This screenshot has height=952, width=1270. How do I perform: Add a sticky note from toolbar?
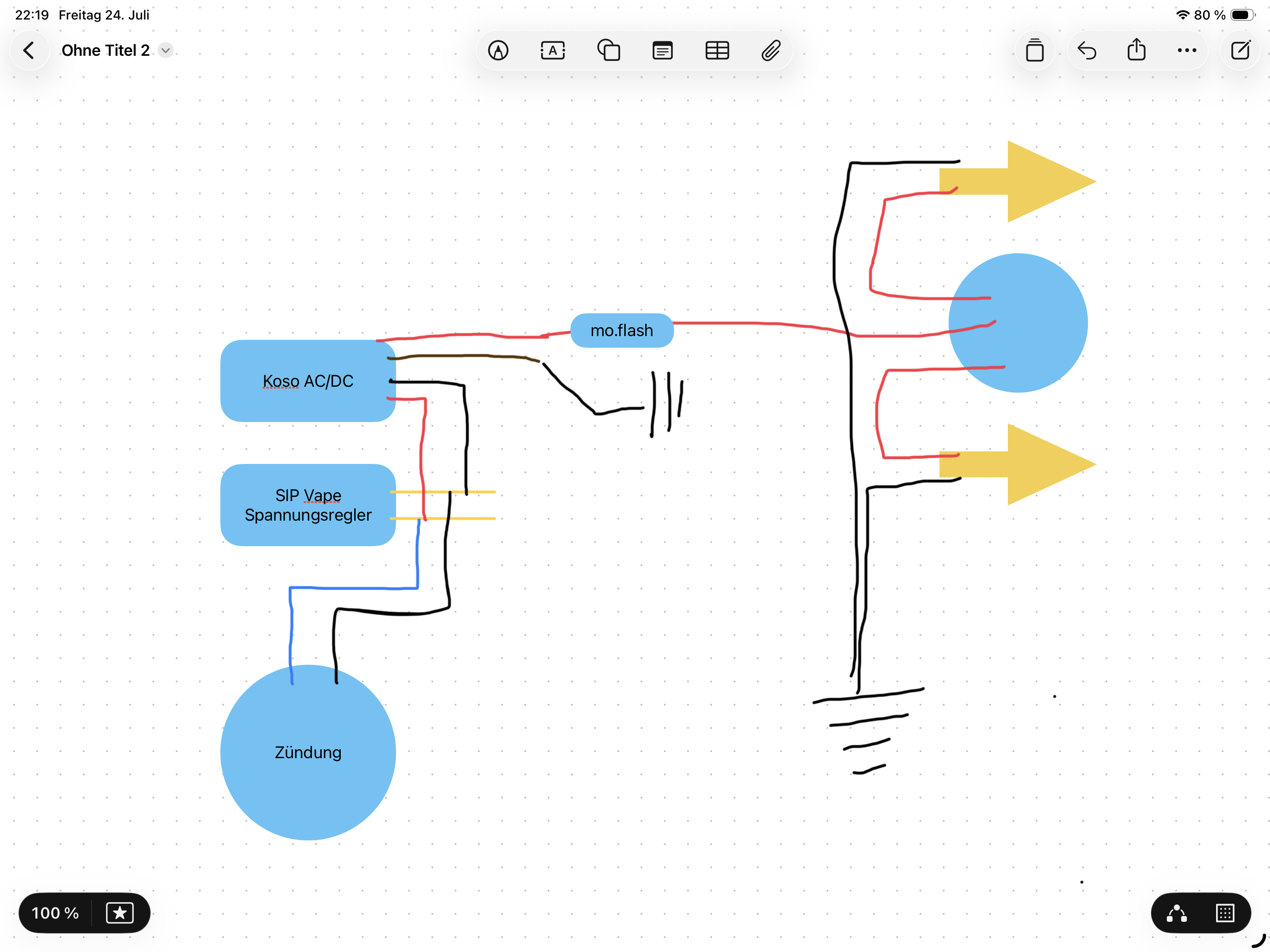662,51
